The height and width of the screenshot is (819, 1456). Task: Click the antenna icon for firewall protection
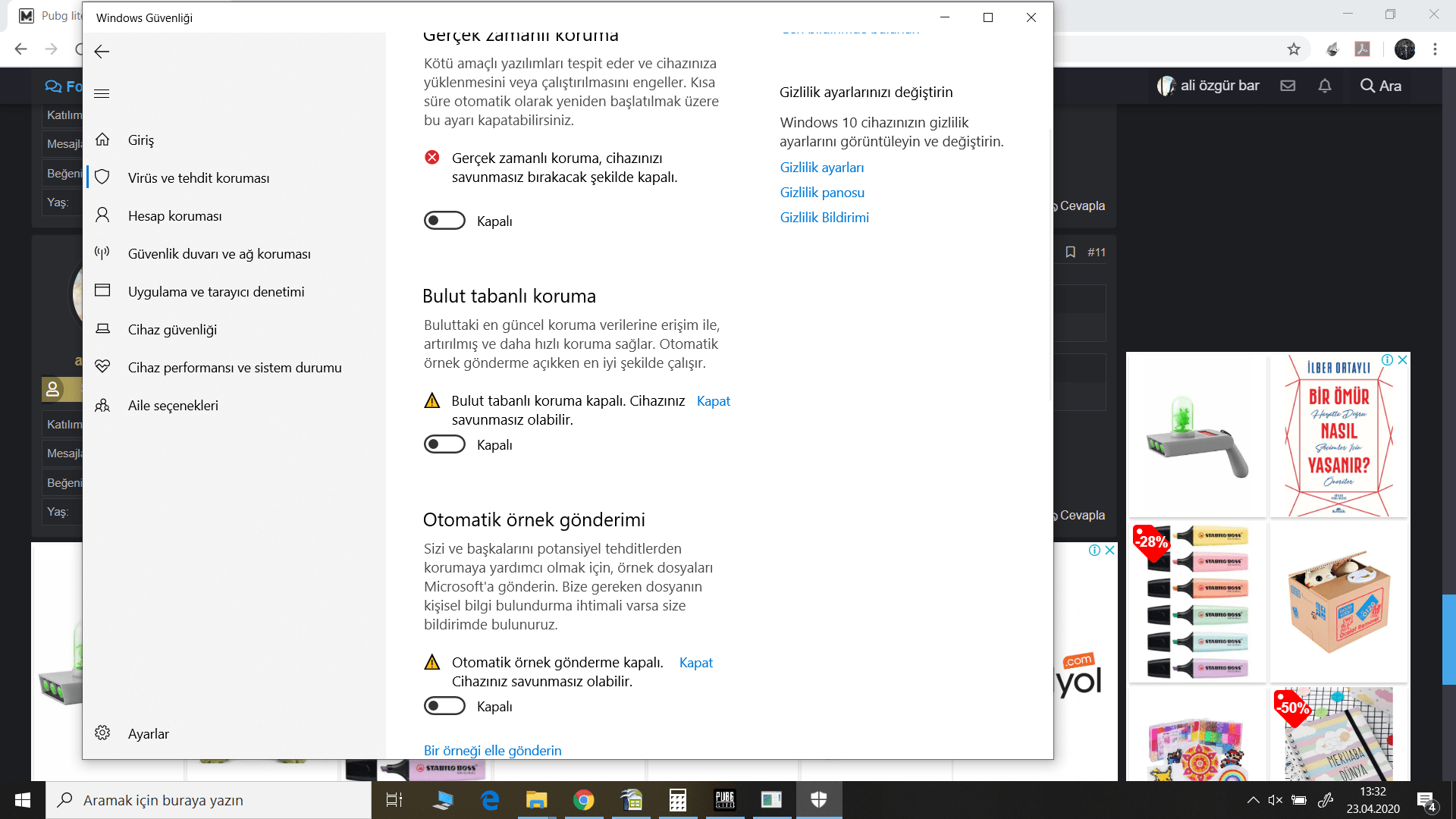coord(102,253)
